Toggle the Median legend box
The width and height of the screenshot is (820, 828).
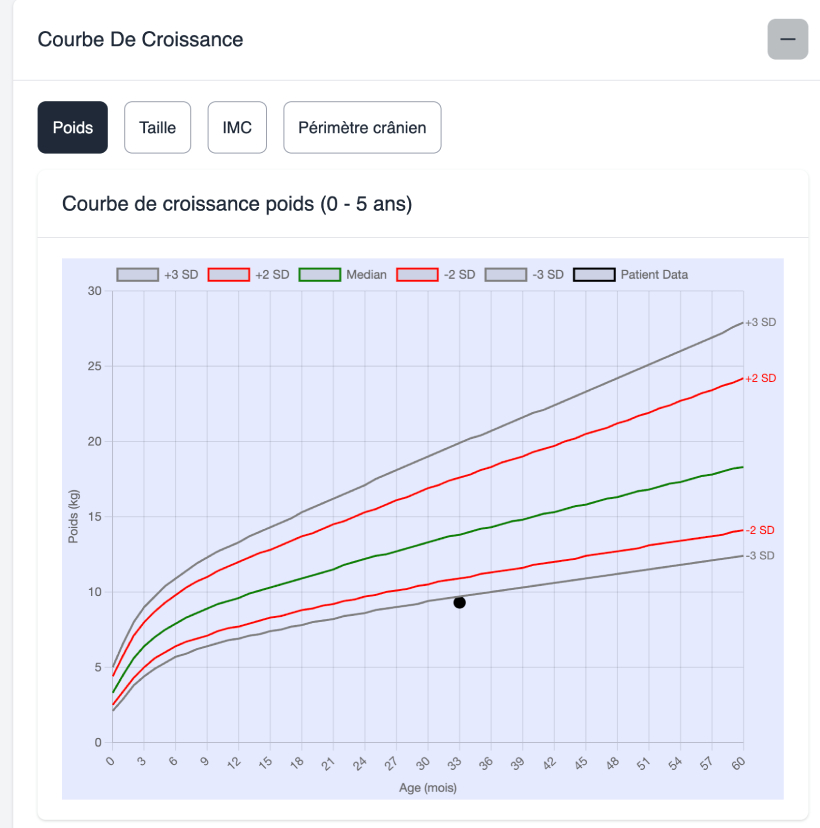tap(321, 275)
